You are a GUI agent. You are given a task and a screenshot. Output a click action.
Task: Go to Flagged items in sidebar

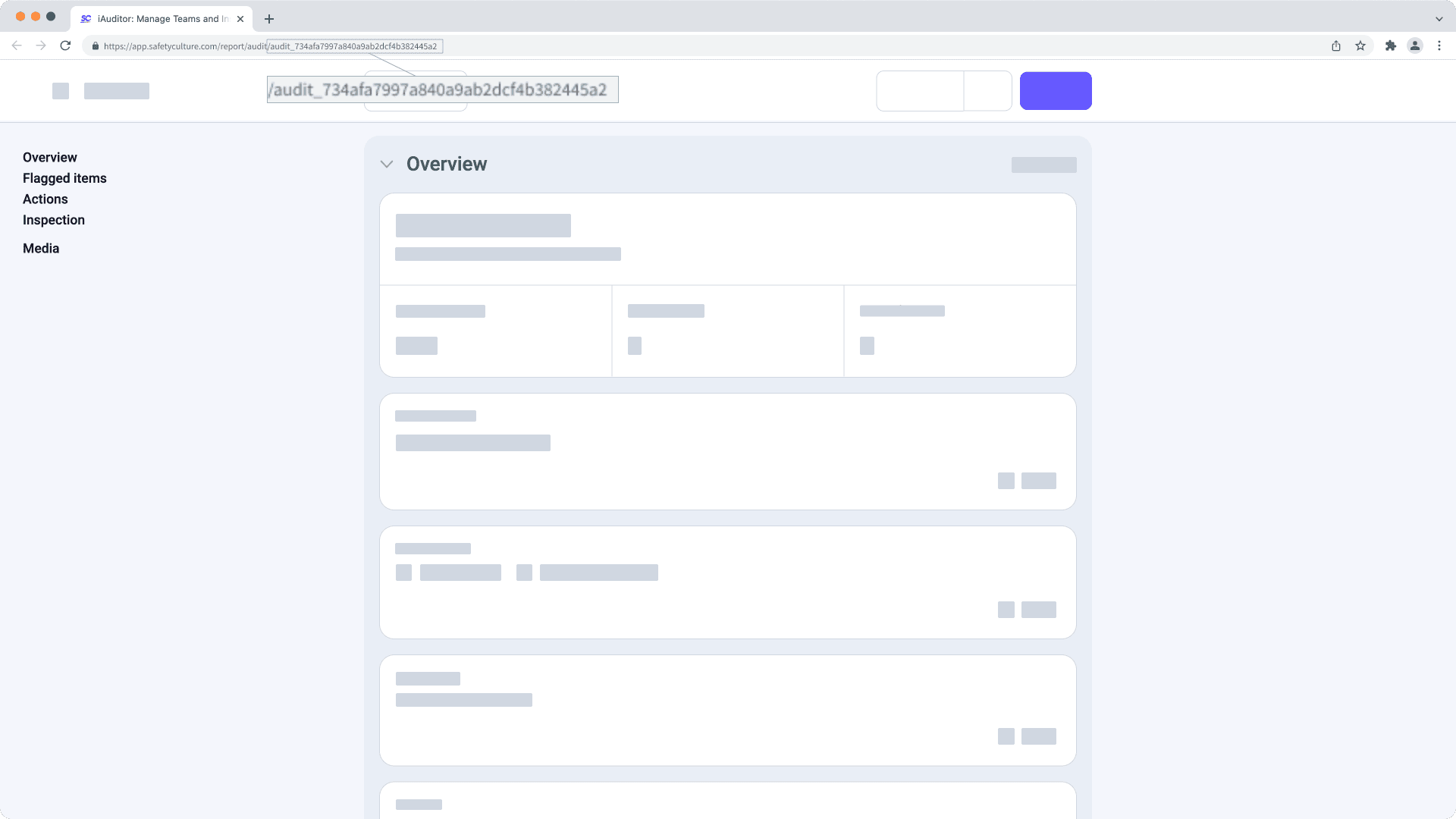click(x=64, y=178)
